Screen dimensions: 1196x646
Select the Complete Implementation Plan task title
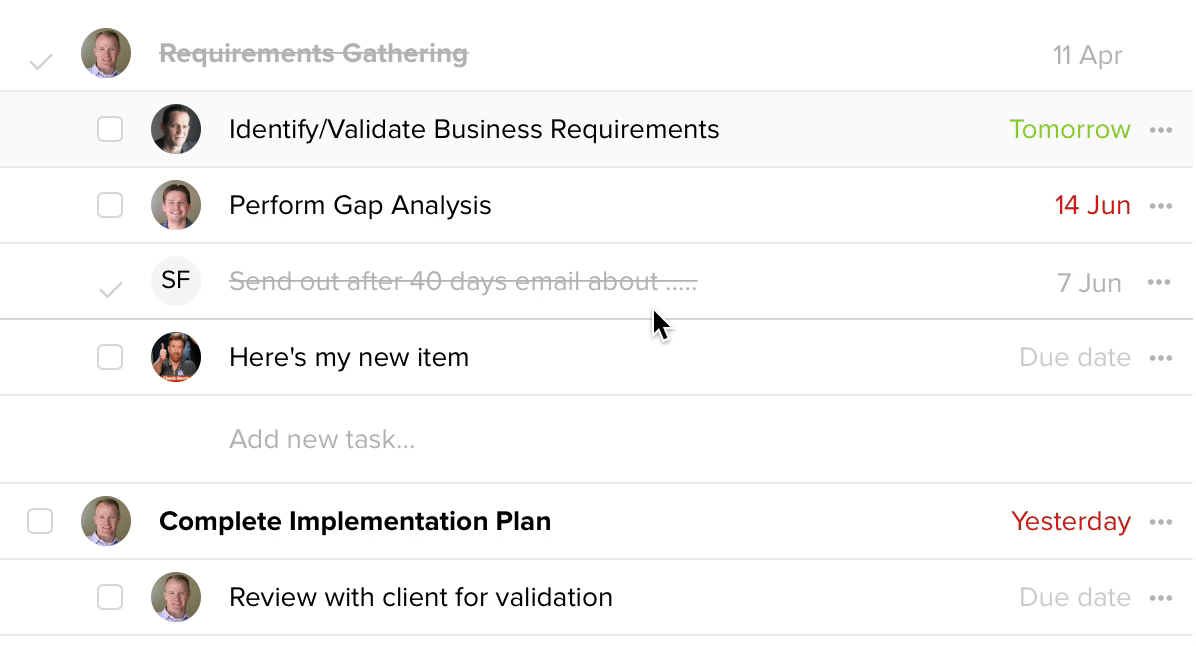(x=355, y=521)
